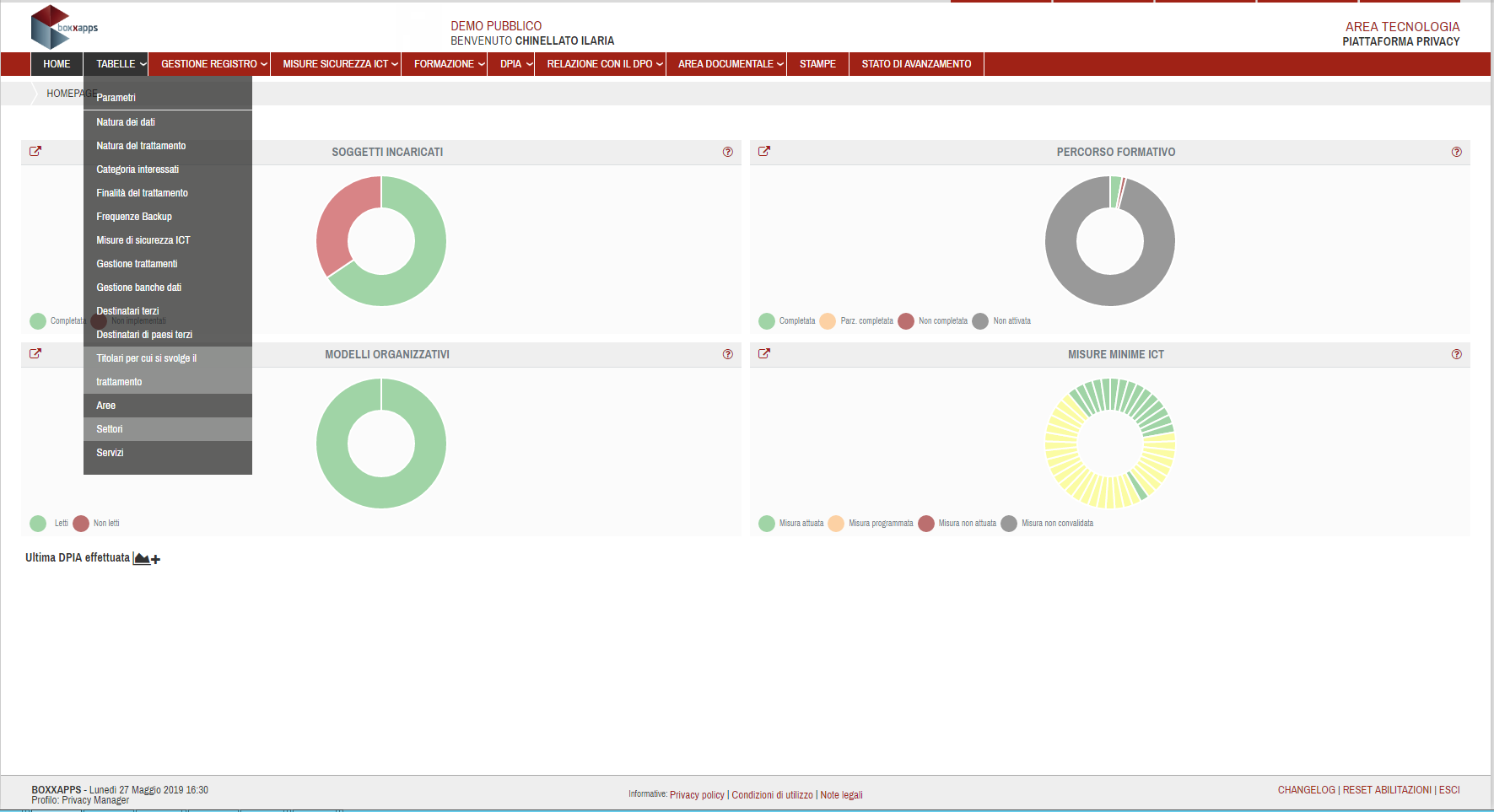Screen dimensions: 1494x812
Task: Toggle Misura programmata legend swatch
Action: click(x=836, y=524)
